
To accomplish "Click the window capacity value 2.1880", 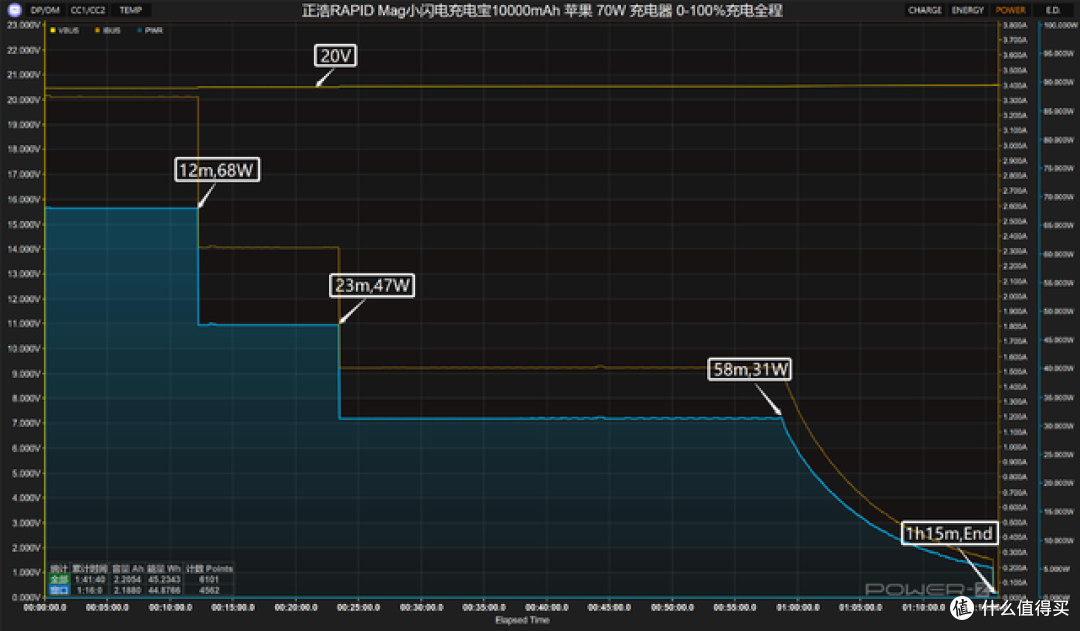I will pos(127,590).
